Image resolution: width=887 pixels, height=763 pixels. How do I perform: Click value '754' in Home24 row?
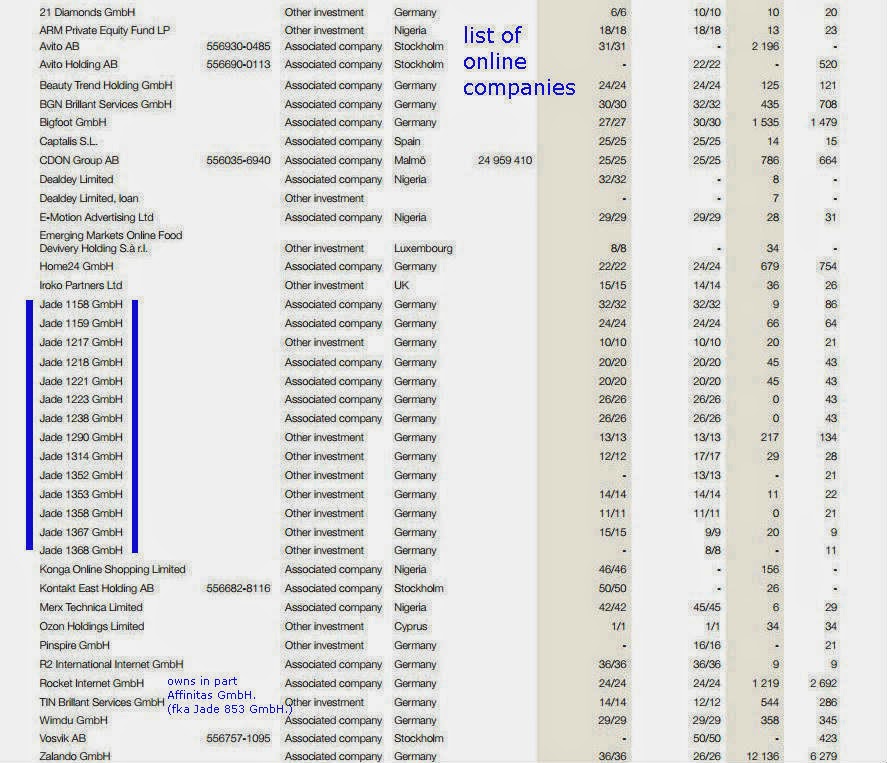[828, 266]
